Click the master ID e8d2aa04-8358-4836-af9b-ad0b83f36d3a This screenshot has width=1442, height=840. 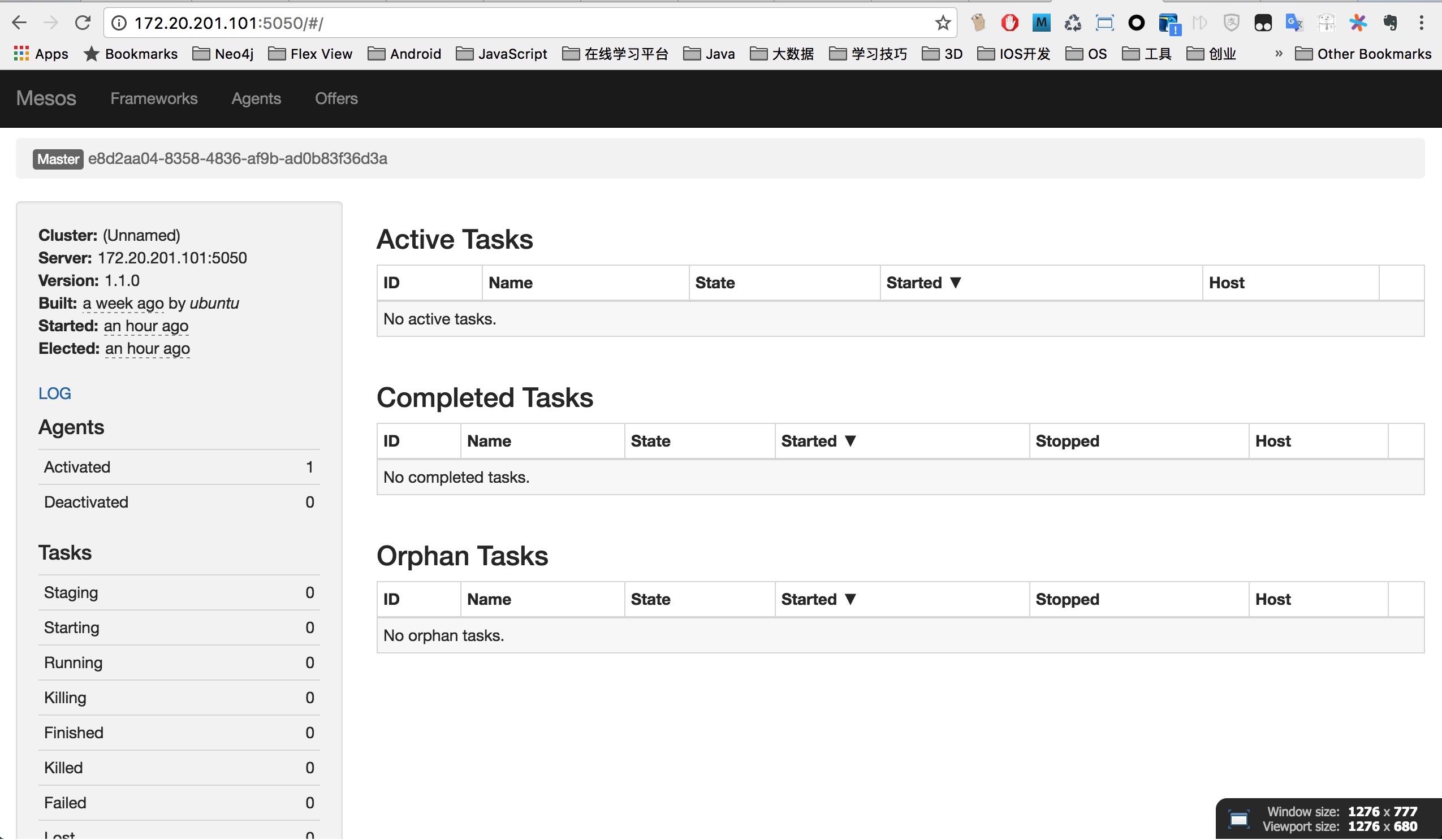[x=238, y=158]
